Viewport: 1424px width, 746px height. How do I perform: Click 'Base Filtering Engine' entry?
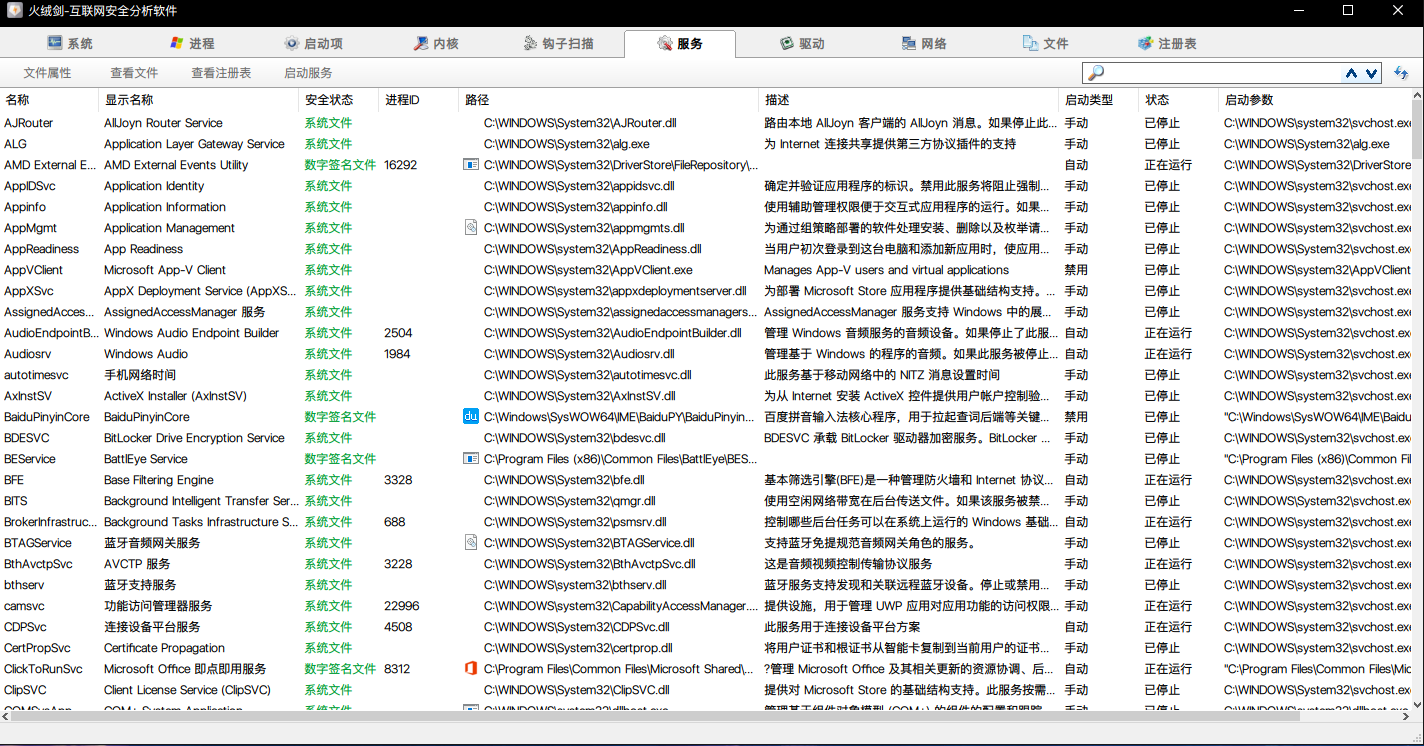point(159,480)
